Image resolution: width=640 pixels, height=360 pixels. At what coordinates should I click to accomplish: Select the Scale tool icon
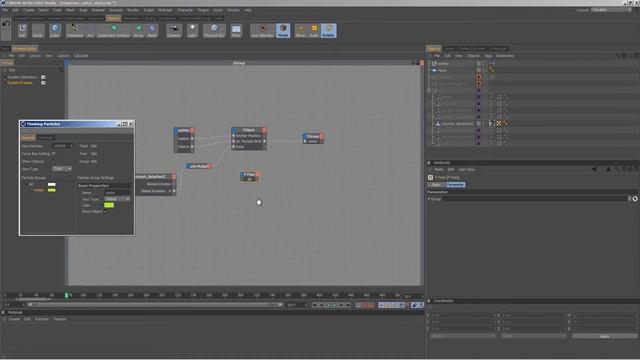(x=313, y=30)
